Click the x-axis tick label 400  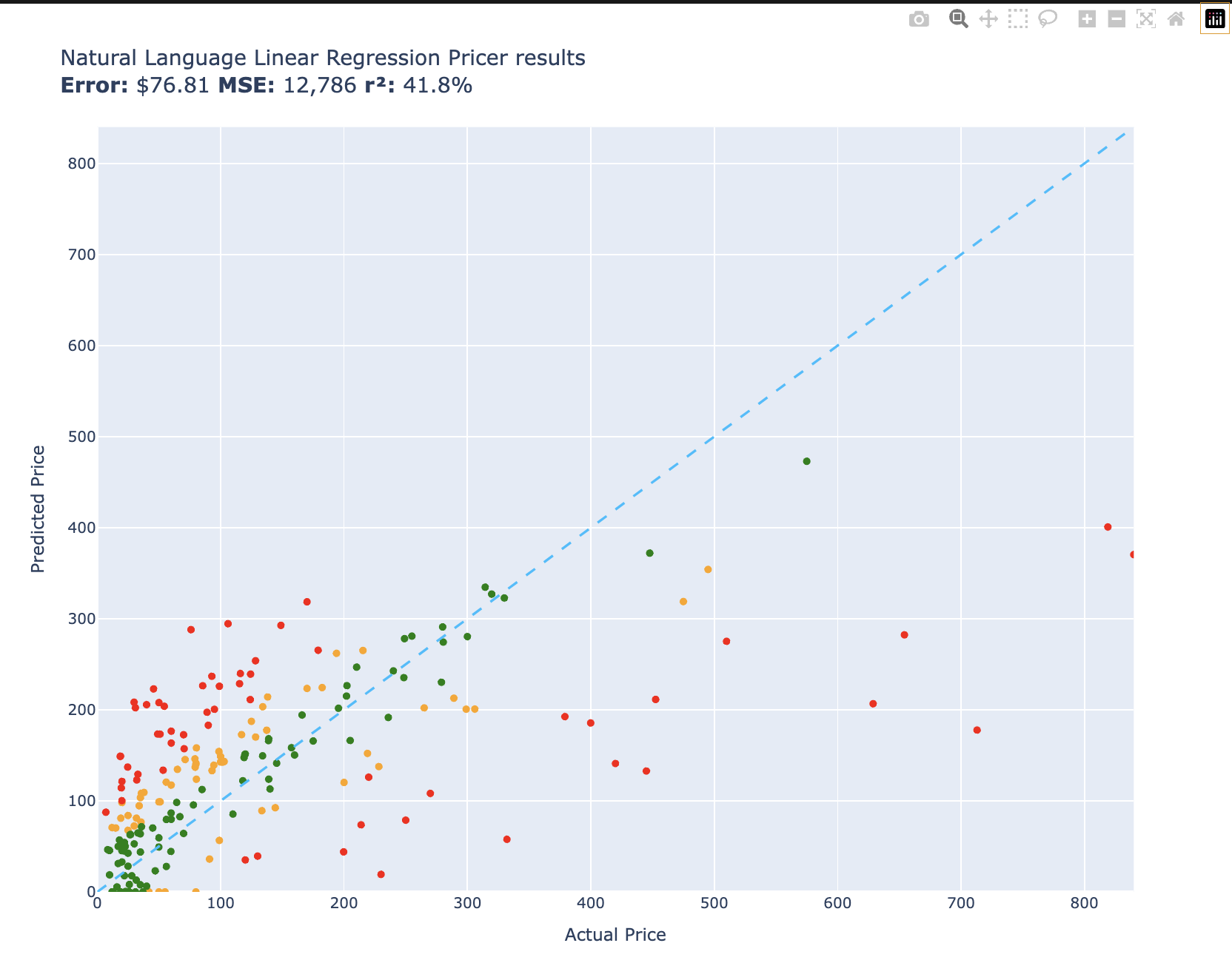pos(591,903)
